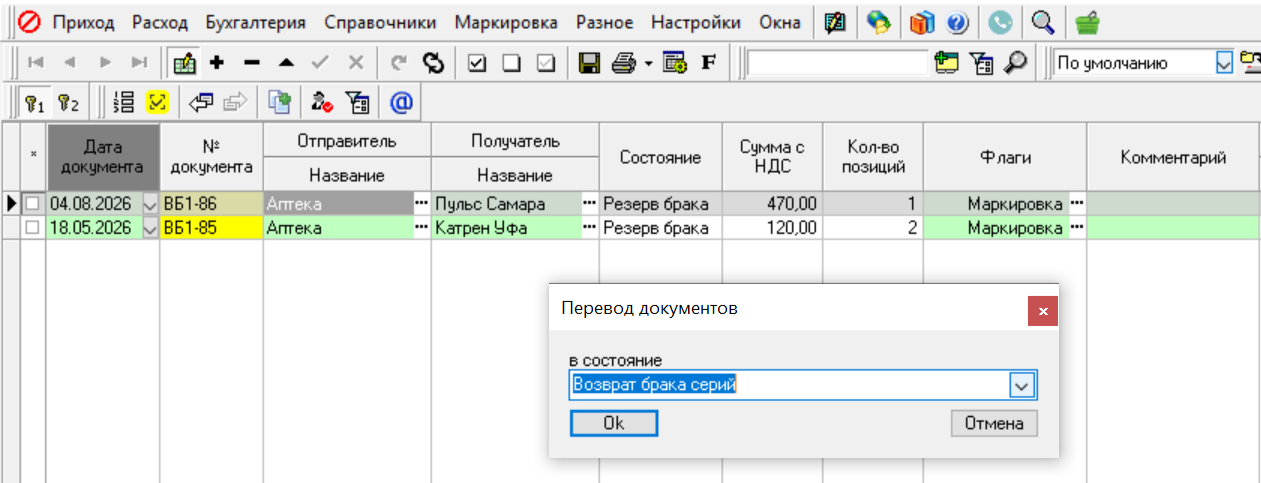Open table settings gear icon
Viewport: 1261px width, 483px height.
674,62
